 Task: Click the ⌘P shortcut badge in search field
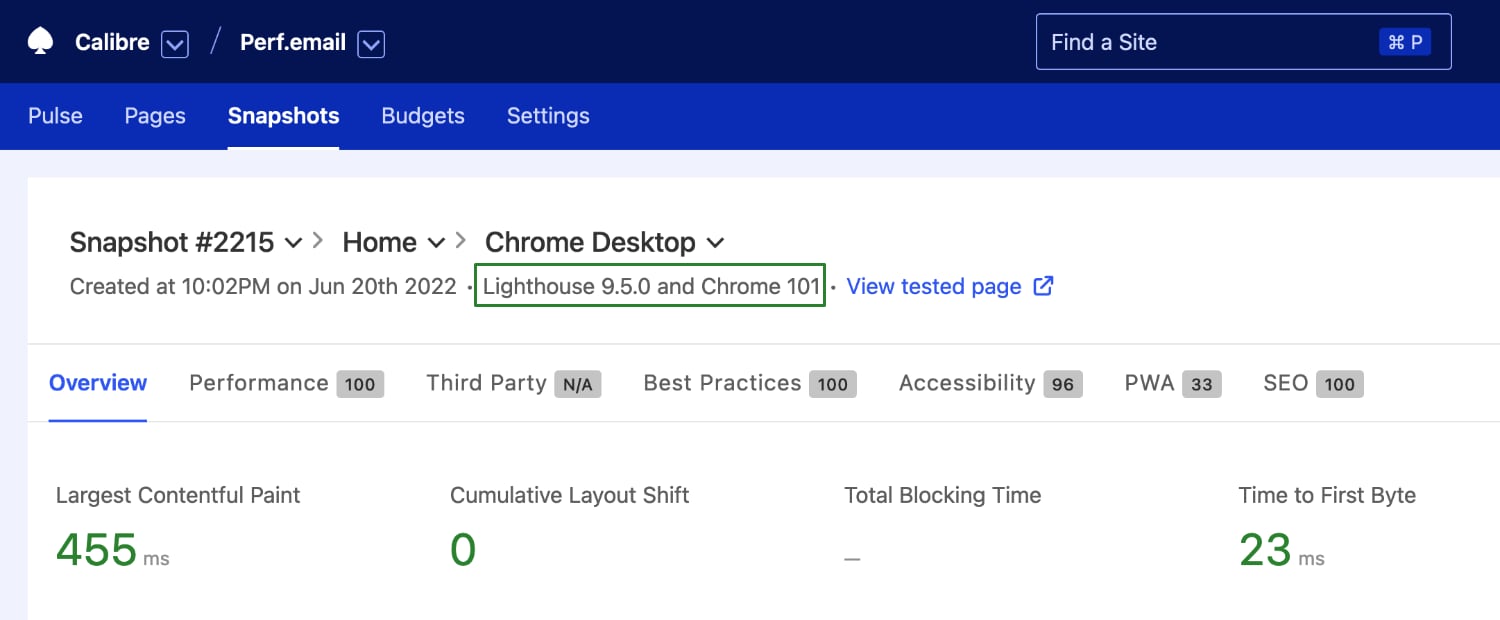tap(1405, 41)
